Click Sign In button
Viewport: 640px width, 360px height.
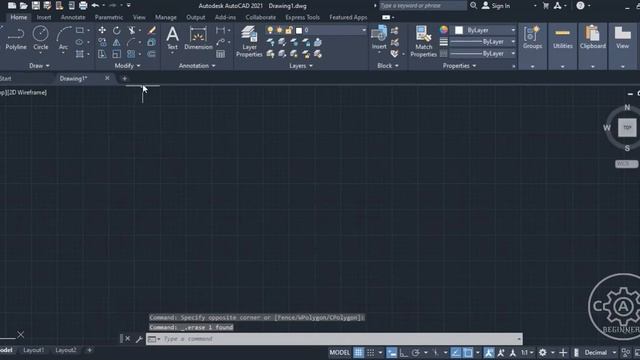[x=496, y=6]
